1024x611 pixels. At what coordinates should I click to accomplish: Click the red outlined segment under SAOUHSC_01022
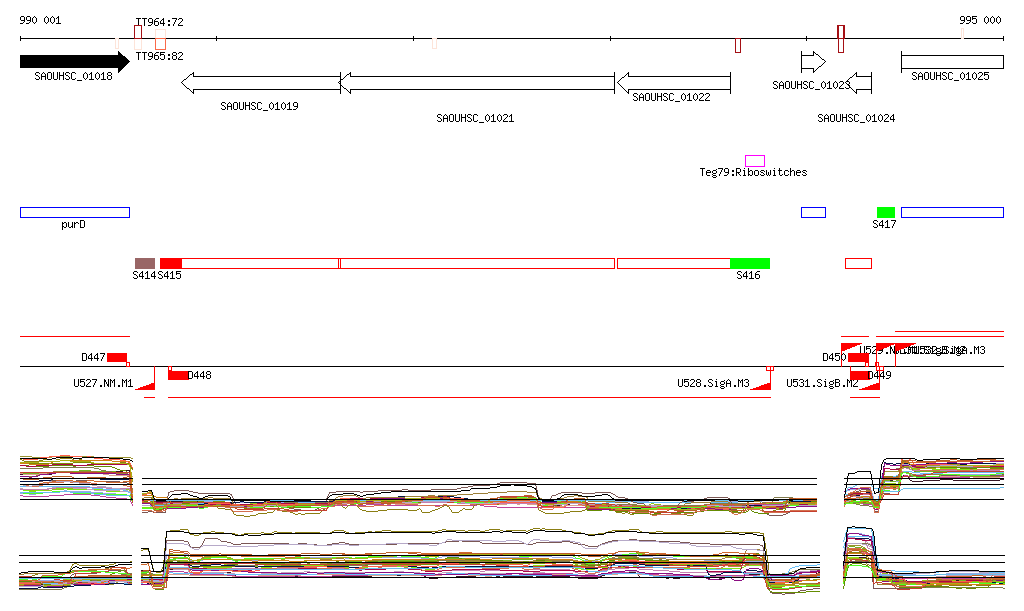tap(673, 263)
